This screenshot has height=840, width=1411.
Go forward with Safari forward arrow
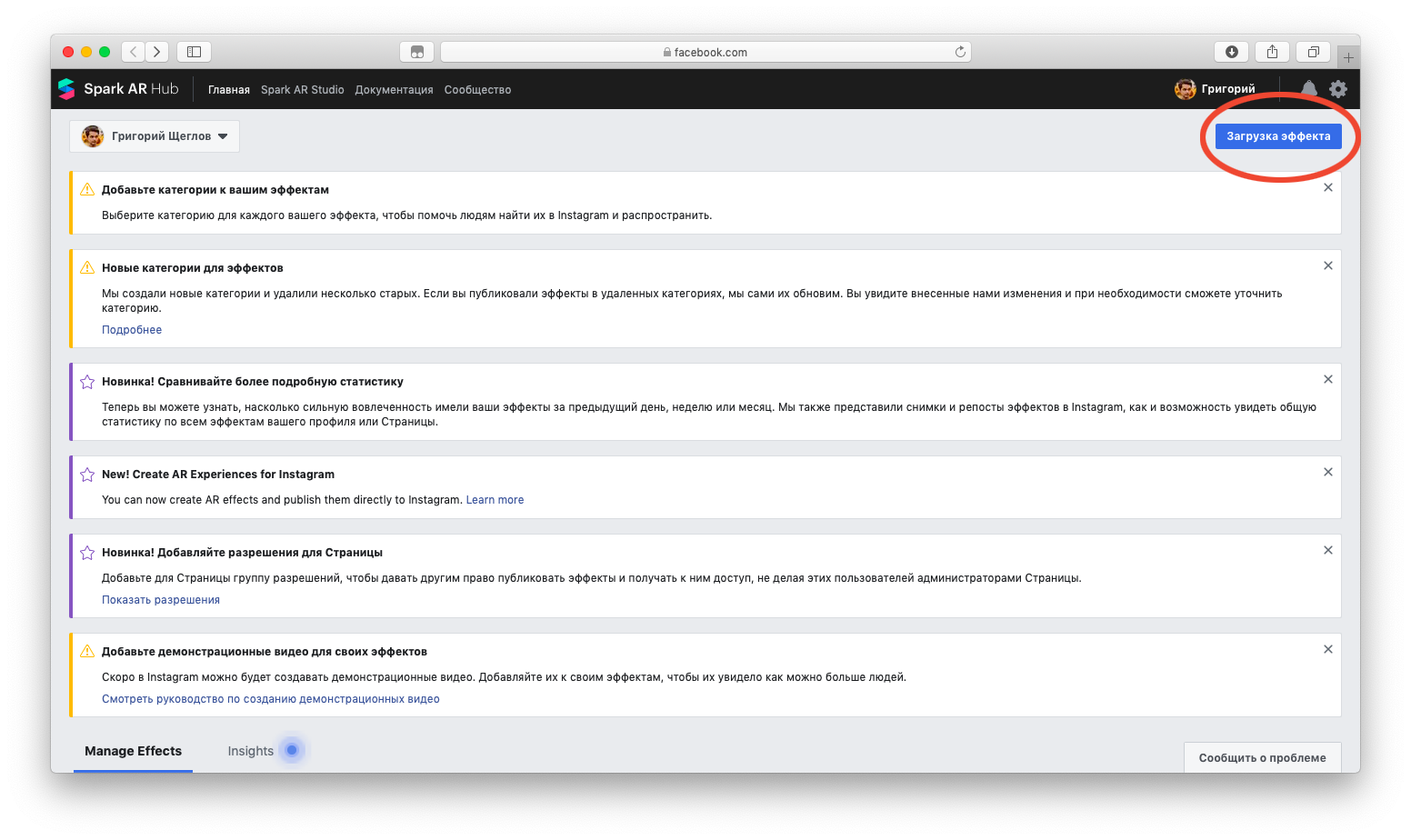[157, 52]
